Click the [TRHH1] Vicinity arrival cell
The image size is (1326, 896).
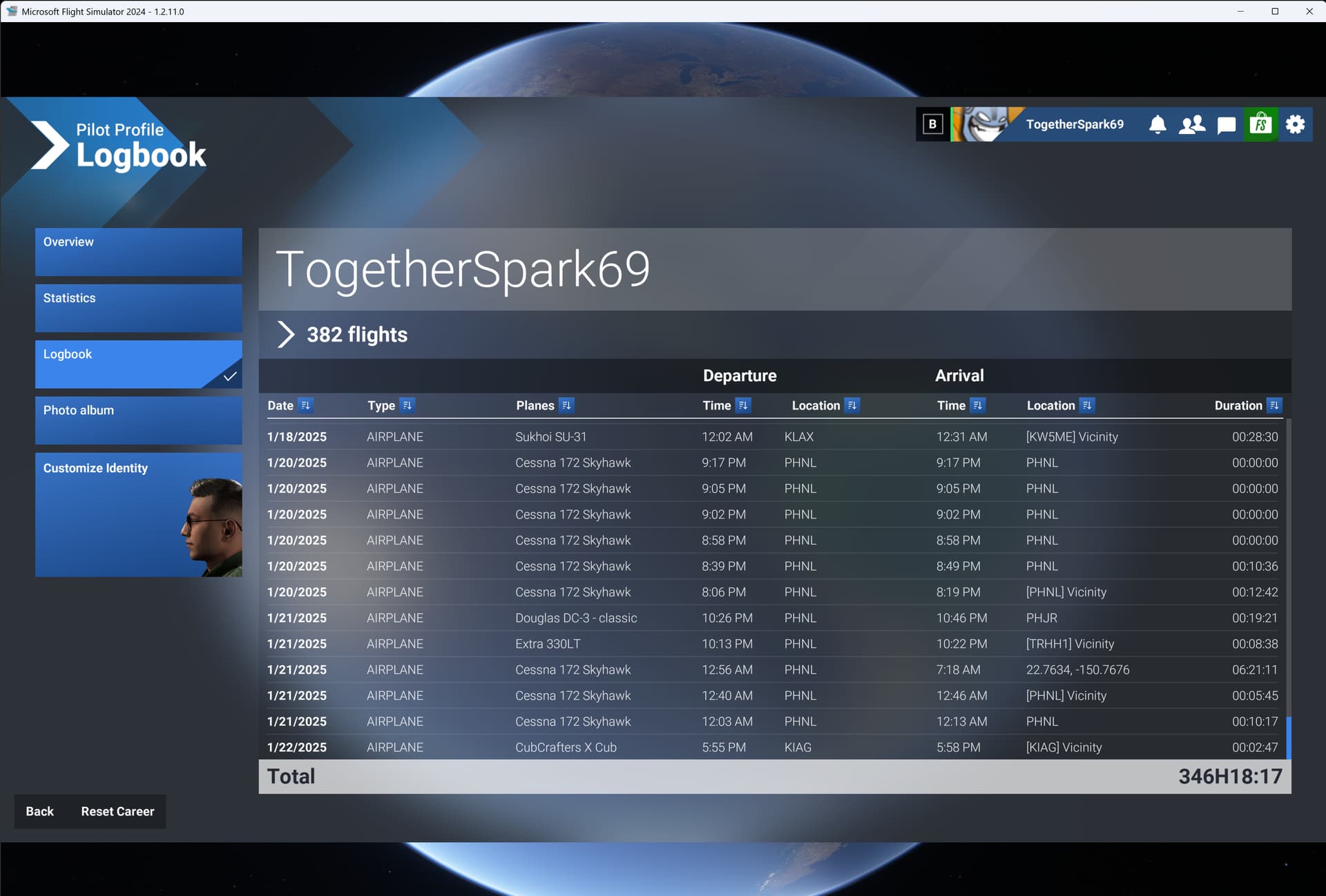[x=1070, y=643]
